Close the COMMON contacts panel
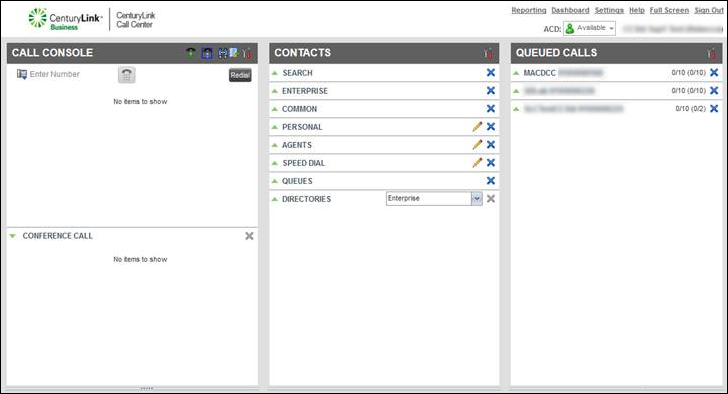Screen dimensions: 728x394 point(491,109)
